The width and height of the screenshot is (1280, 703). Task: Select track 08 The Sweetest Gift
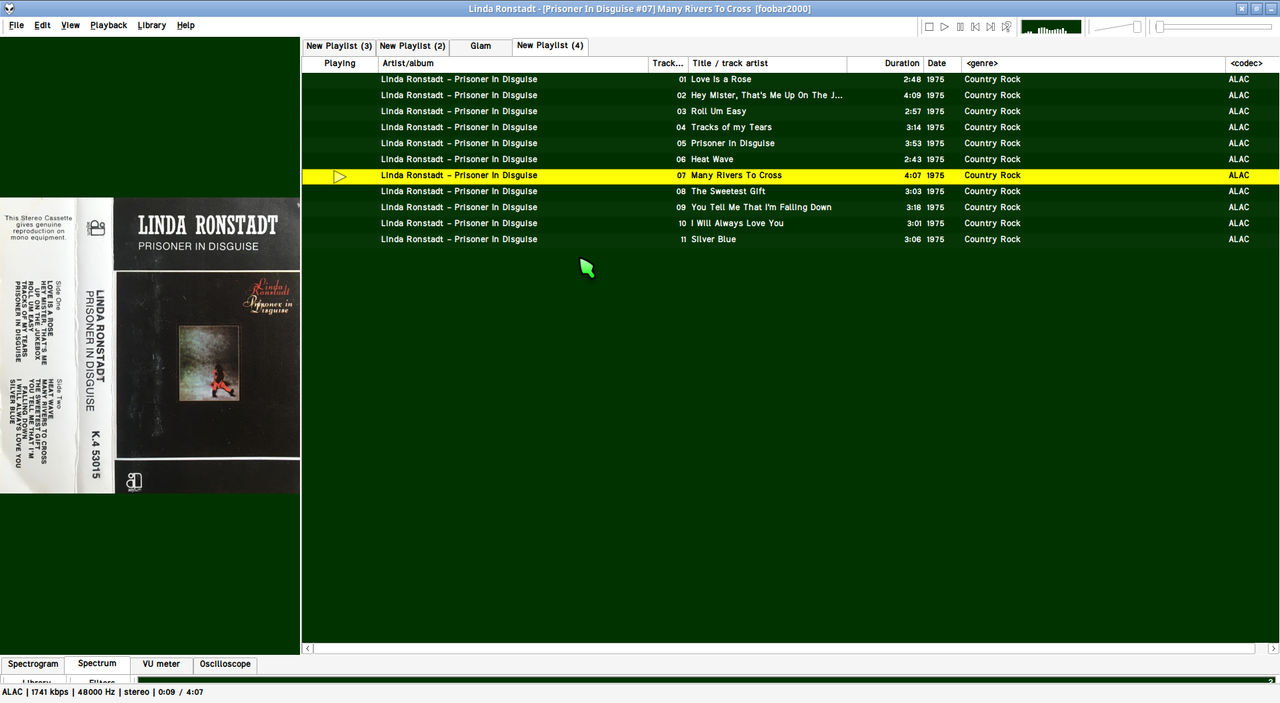(790, 192)
